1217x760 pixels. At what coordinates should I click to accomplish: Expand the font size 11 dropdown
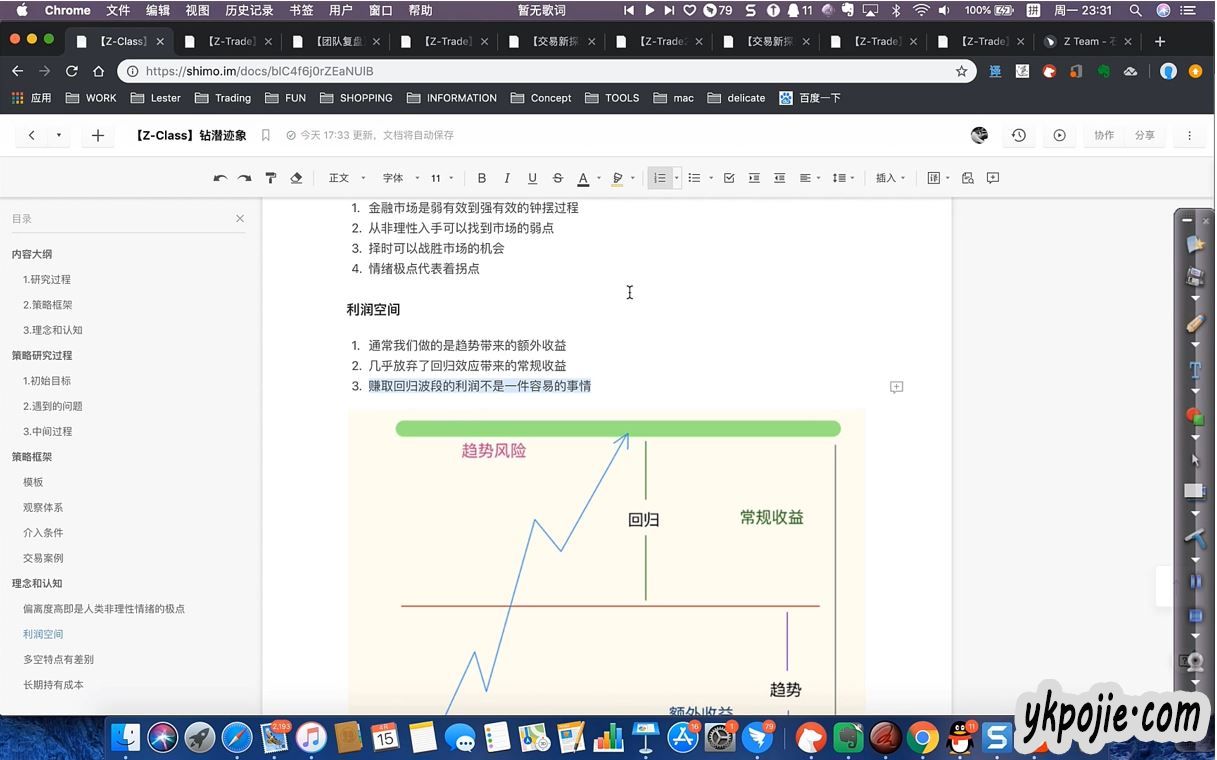pyautogui.click(x=442, y=178)
